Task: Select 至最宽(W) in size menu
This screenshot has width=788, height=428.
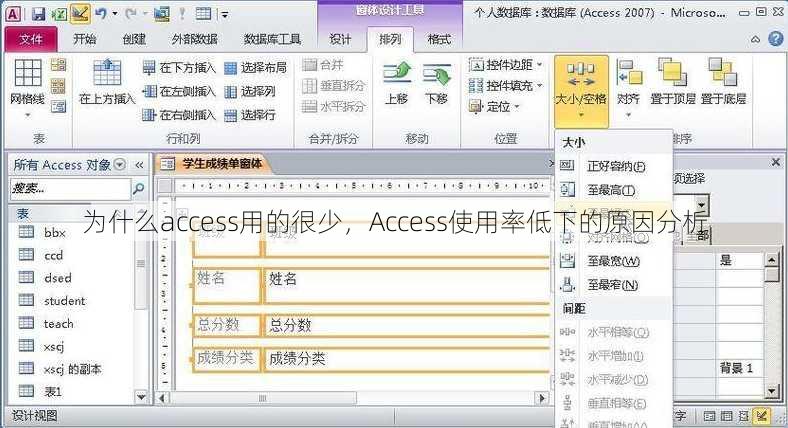Action: point(614,261)
